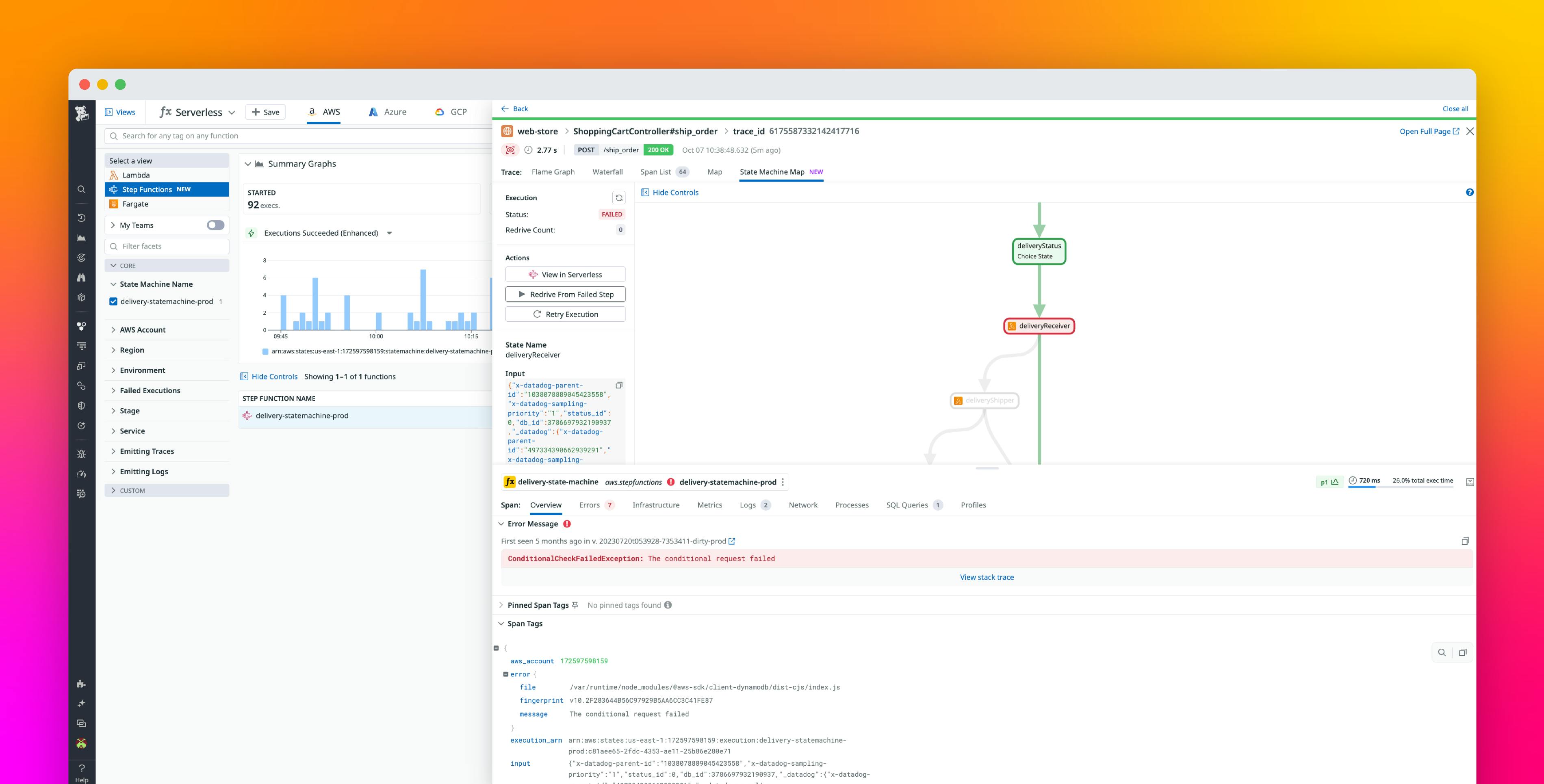Click the copy icon on the Input JSON
Screen dimensions: 1544x784
620,385
